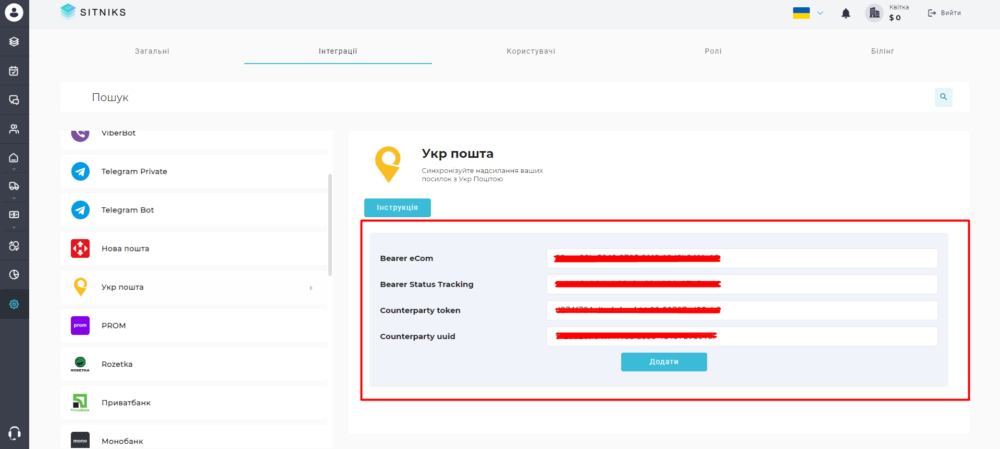The image size is (1000, 449).
Task: Switch to the Інтеграції tab
Action: pyautogui.click(x=338, y=51)
